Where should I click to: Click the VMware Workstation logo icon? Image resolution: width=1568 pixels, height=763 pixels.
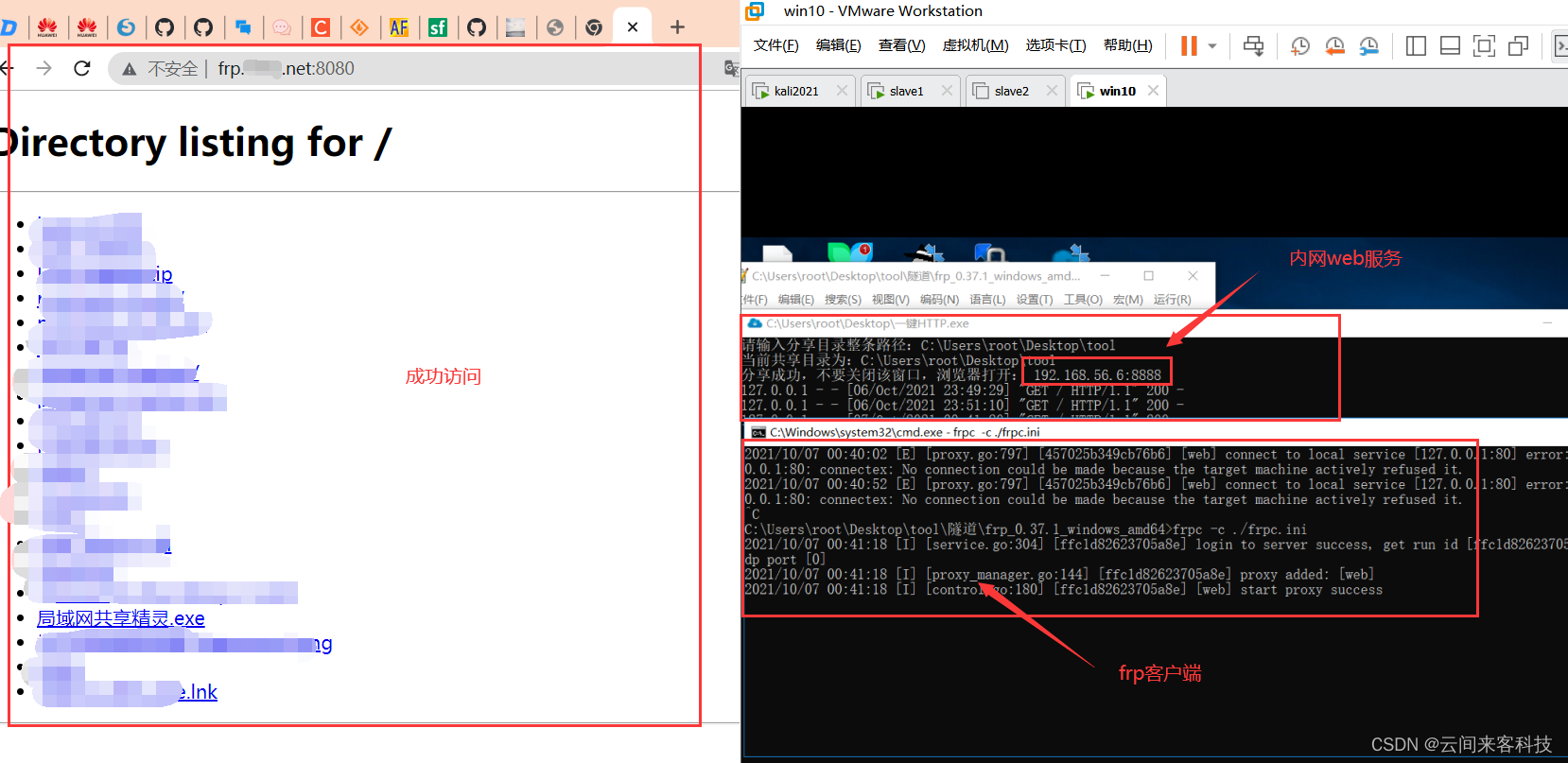point(755,11)
